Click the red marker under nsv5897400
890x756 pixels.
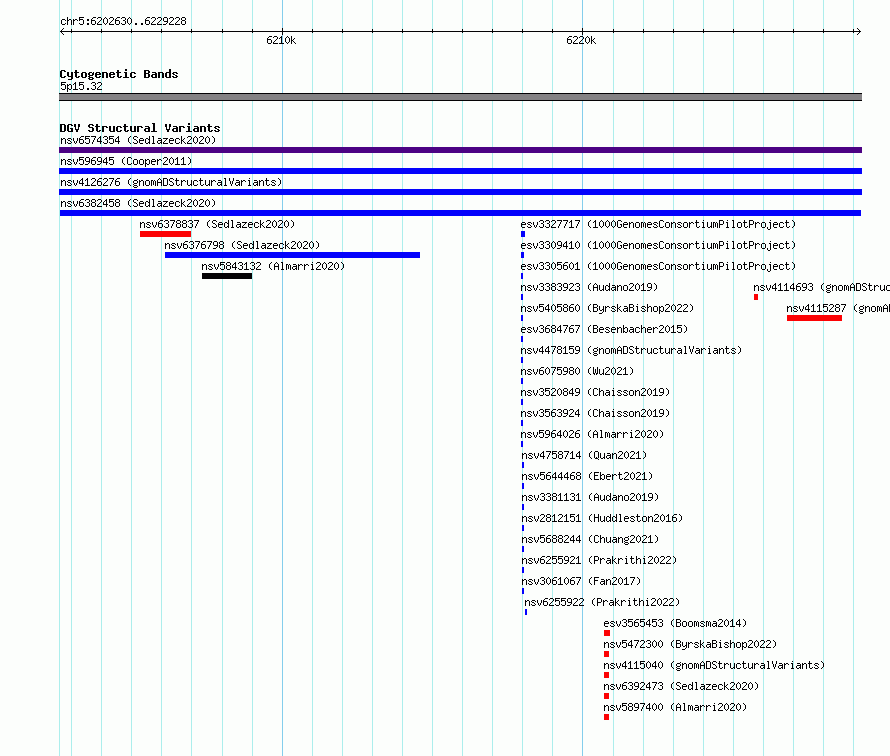click(607, 717)
